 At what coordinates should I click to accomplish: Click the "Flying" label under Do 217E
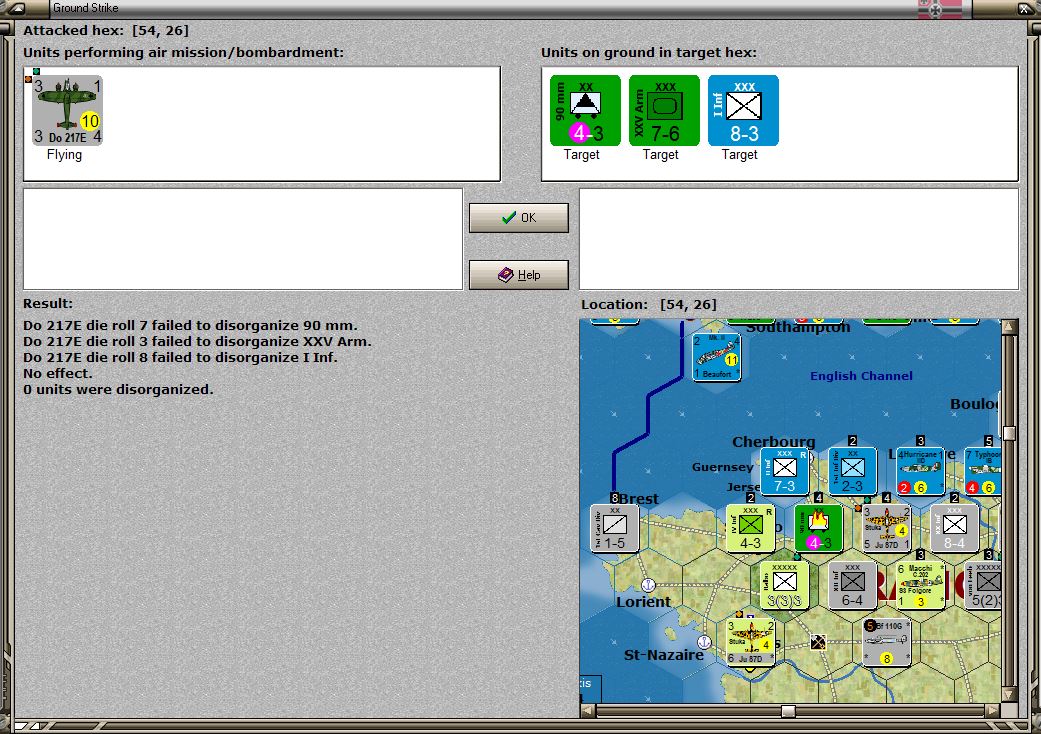(64, 155)
